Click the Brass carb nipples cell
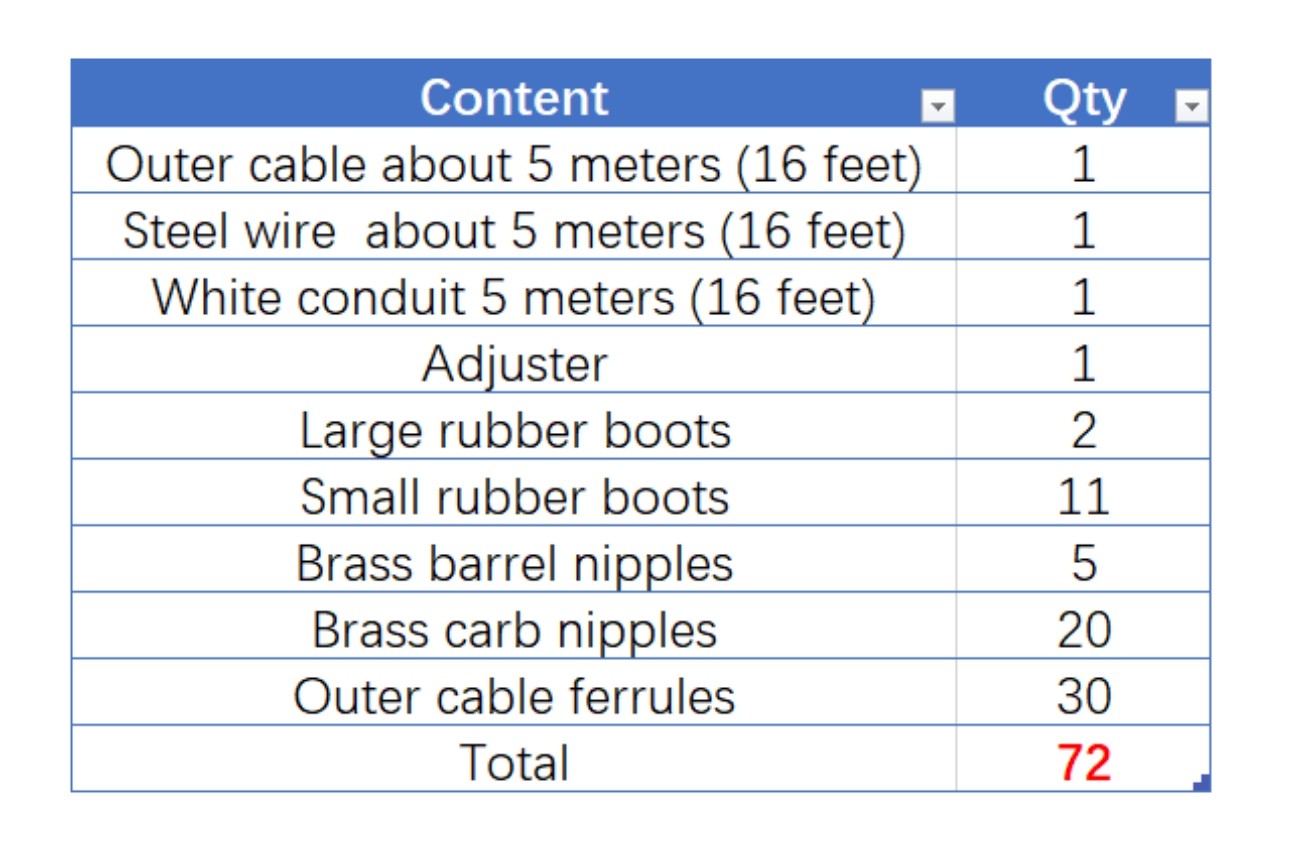This screenshot has height=867, width=1300. coord(514,630)
